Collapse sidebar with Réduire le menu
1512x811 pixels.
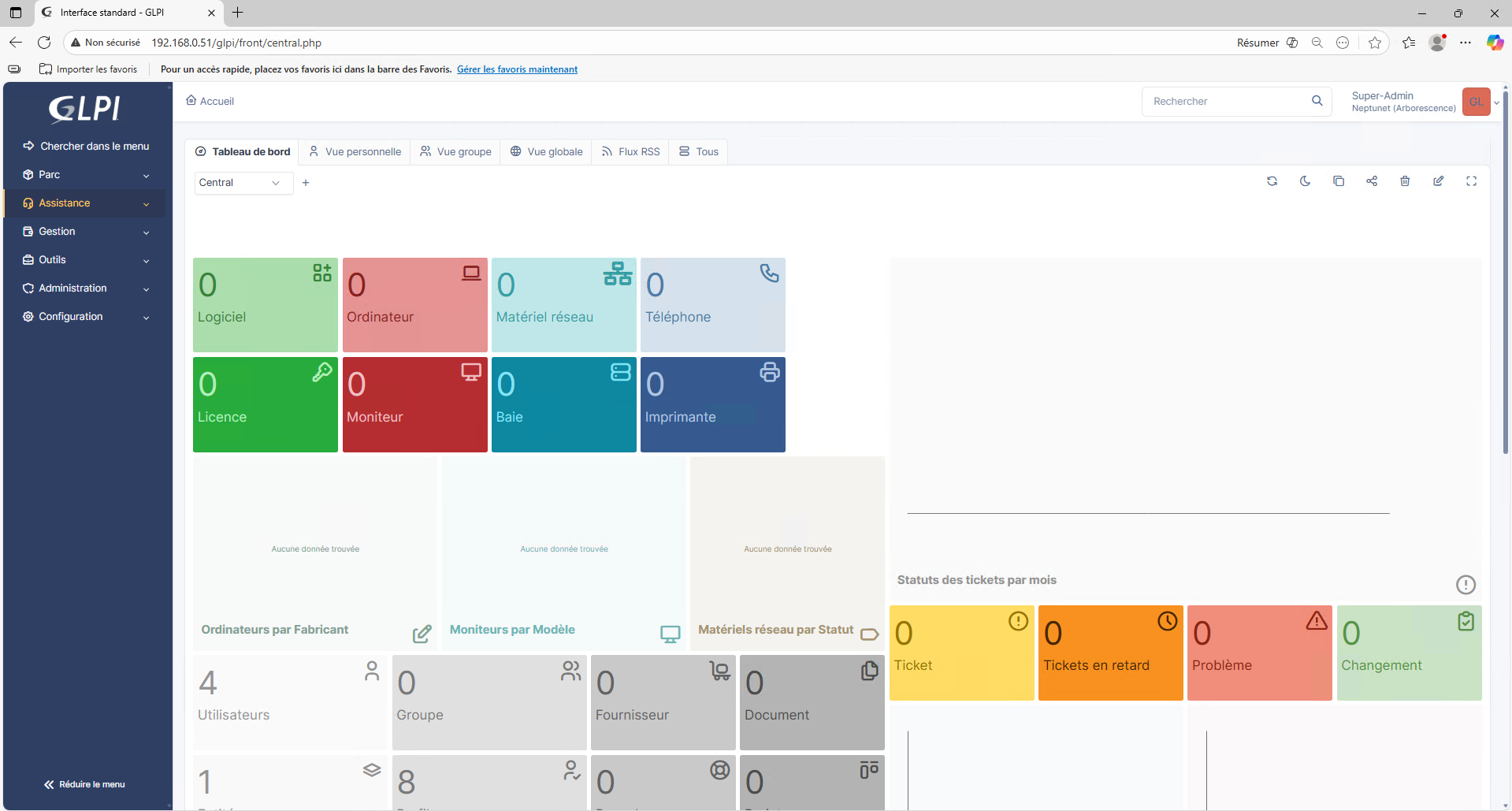pyautogui.click(x=85, y=784)
